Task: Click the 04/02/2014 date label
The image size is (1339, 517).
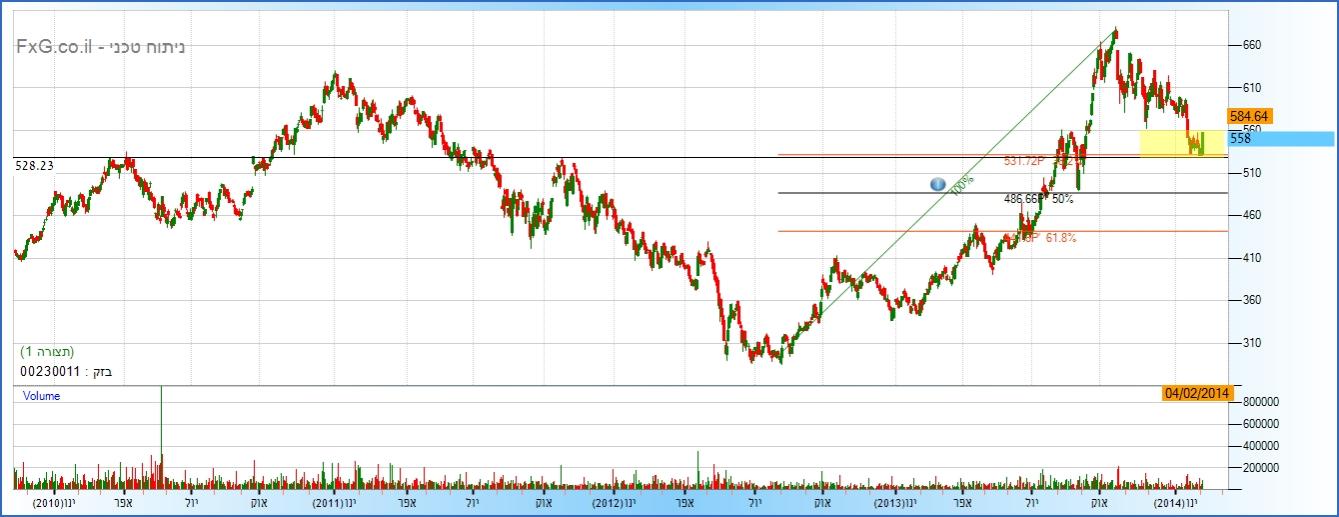Action: pyautogui.click(x=1196, y=393)
